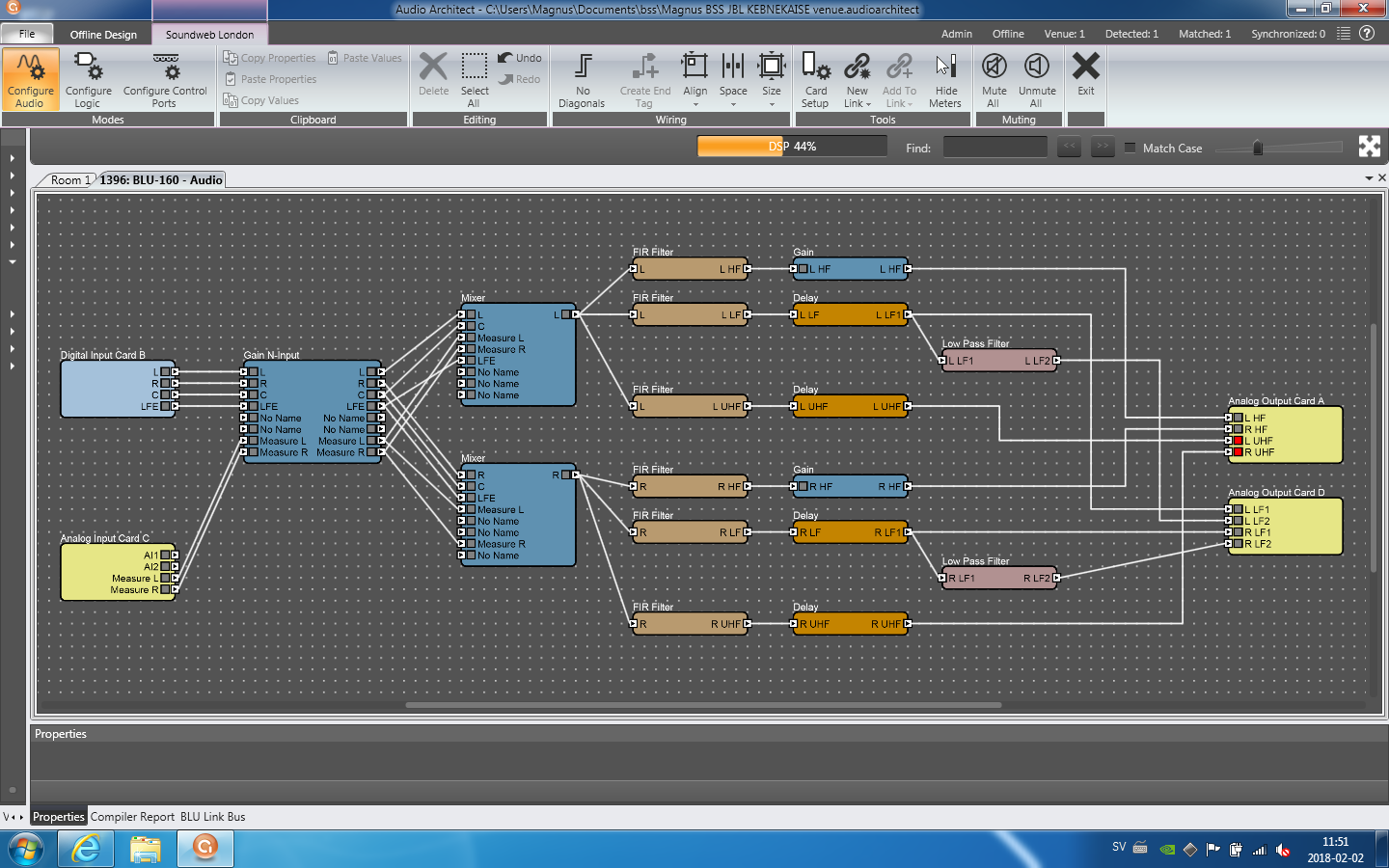Screen dimensions: 1389x868
Task: Toggle L LF1 box on Output Card D
Action: tap(1238, 509)
